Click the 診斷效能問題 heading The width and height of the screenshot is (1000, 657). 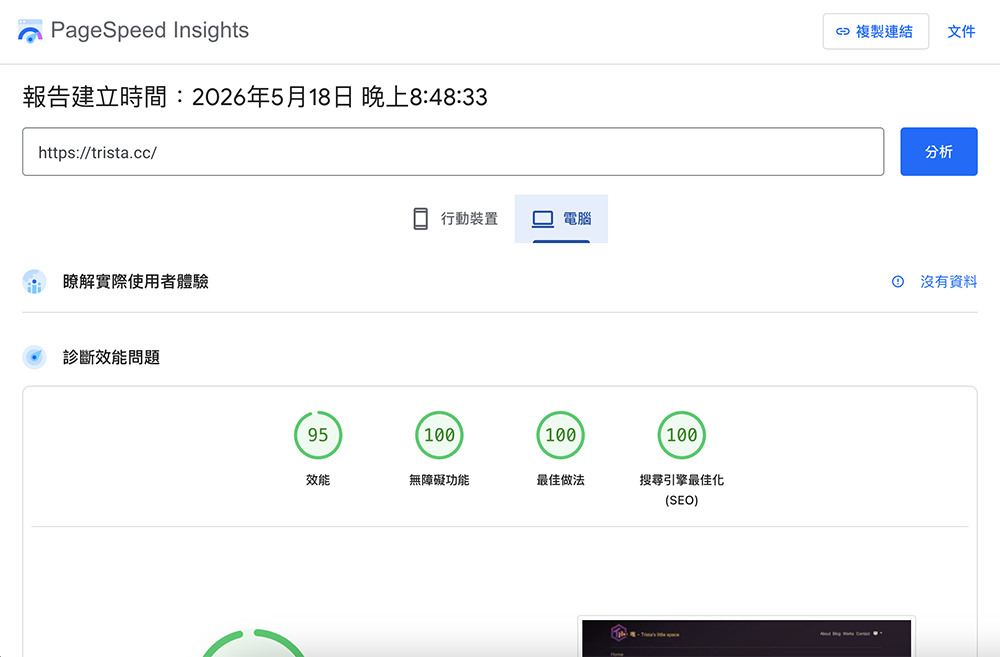[x=112, y=357]
